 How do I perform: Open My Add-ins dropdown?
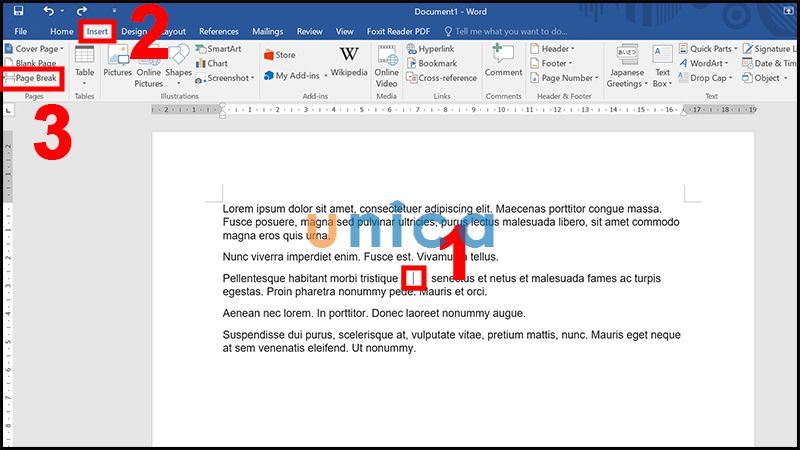tap(295, 76)
